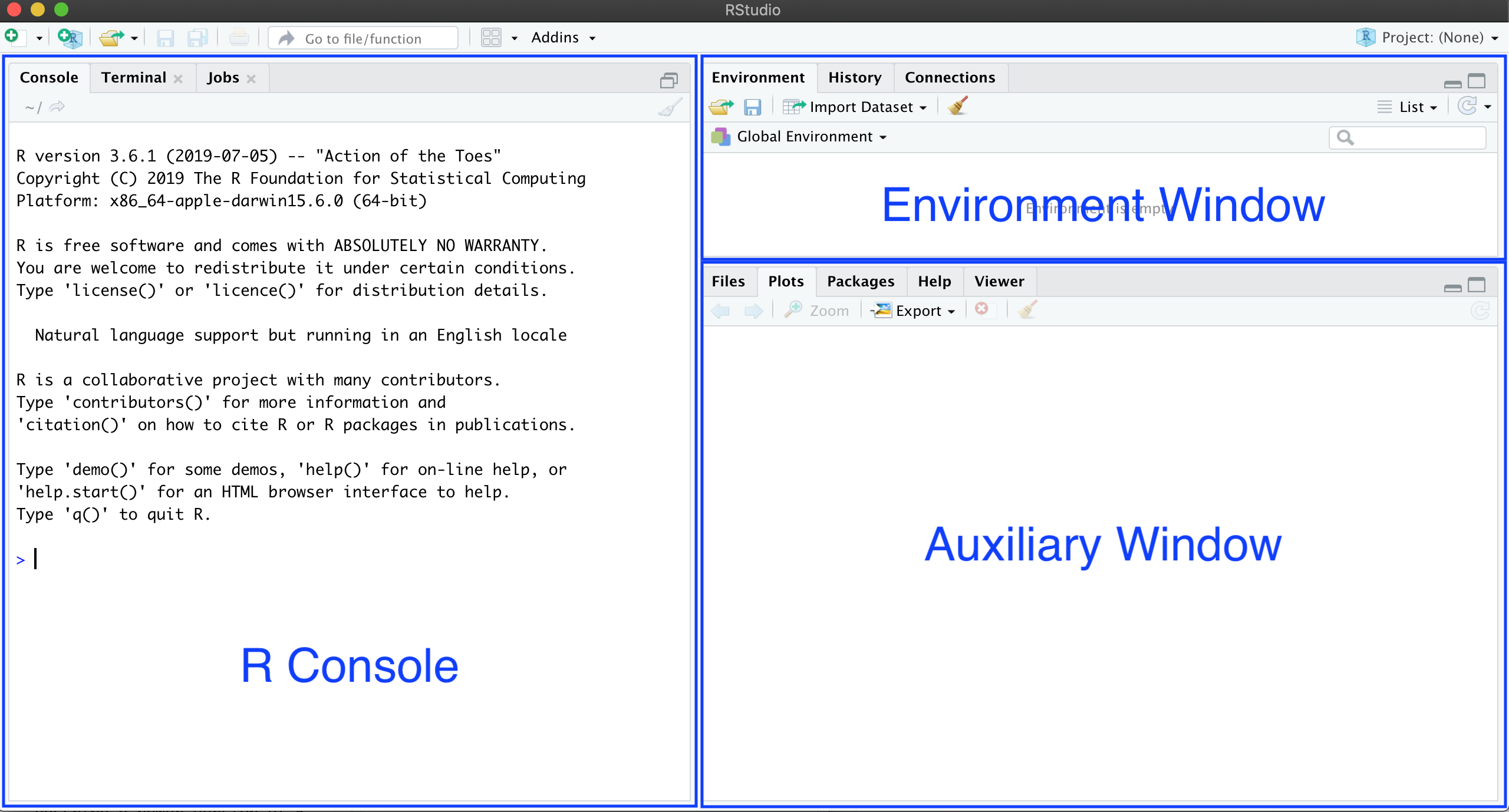This screenshot has width=1509, height=812.
Task: Open the Addins menu
Action: coord(564,38)
